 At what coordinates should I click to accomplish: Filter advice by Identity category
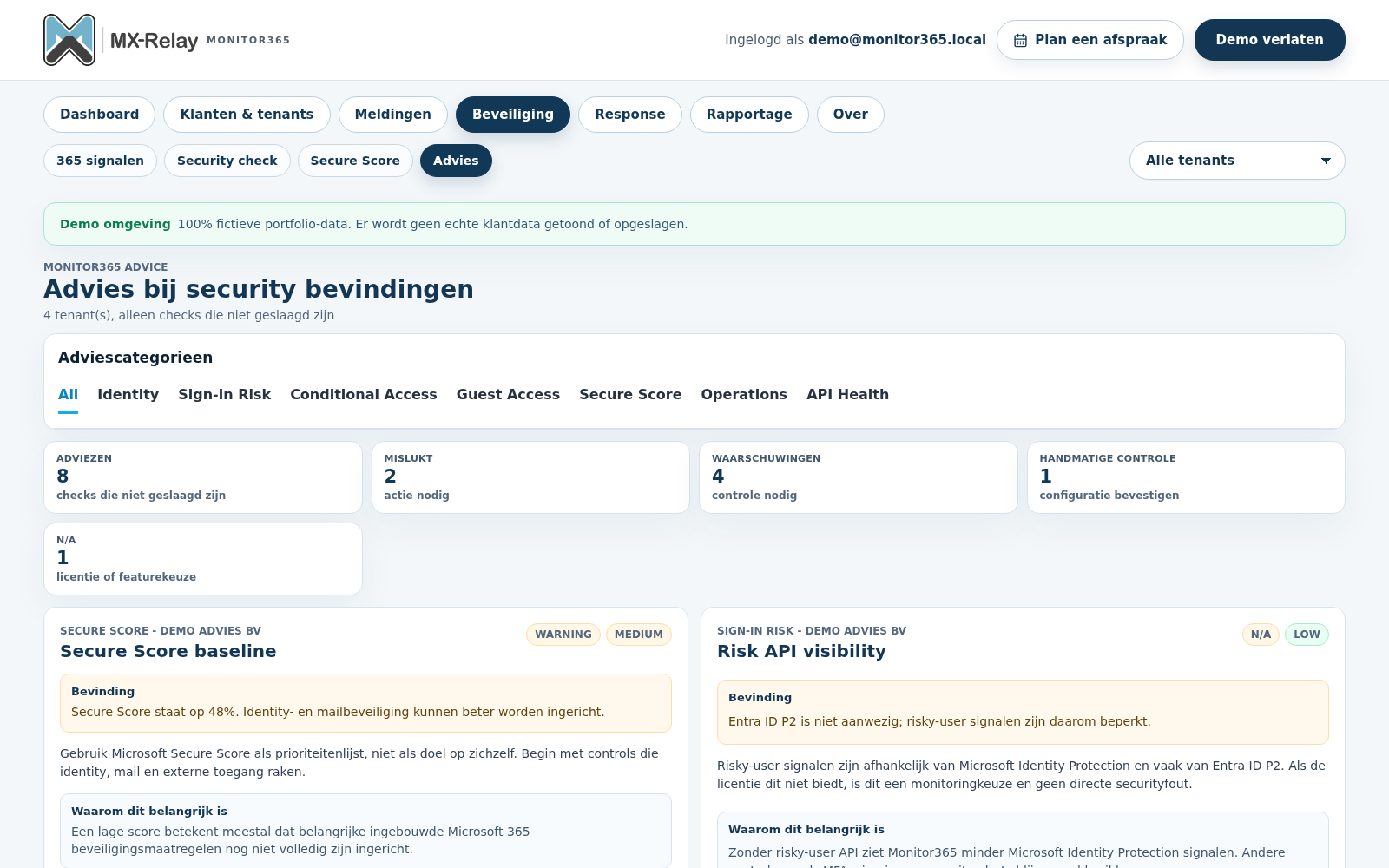click(128, 395)
